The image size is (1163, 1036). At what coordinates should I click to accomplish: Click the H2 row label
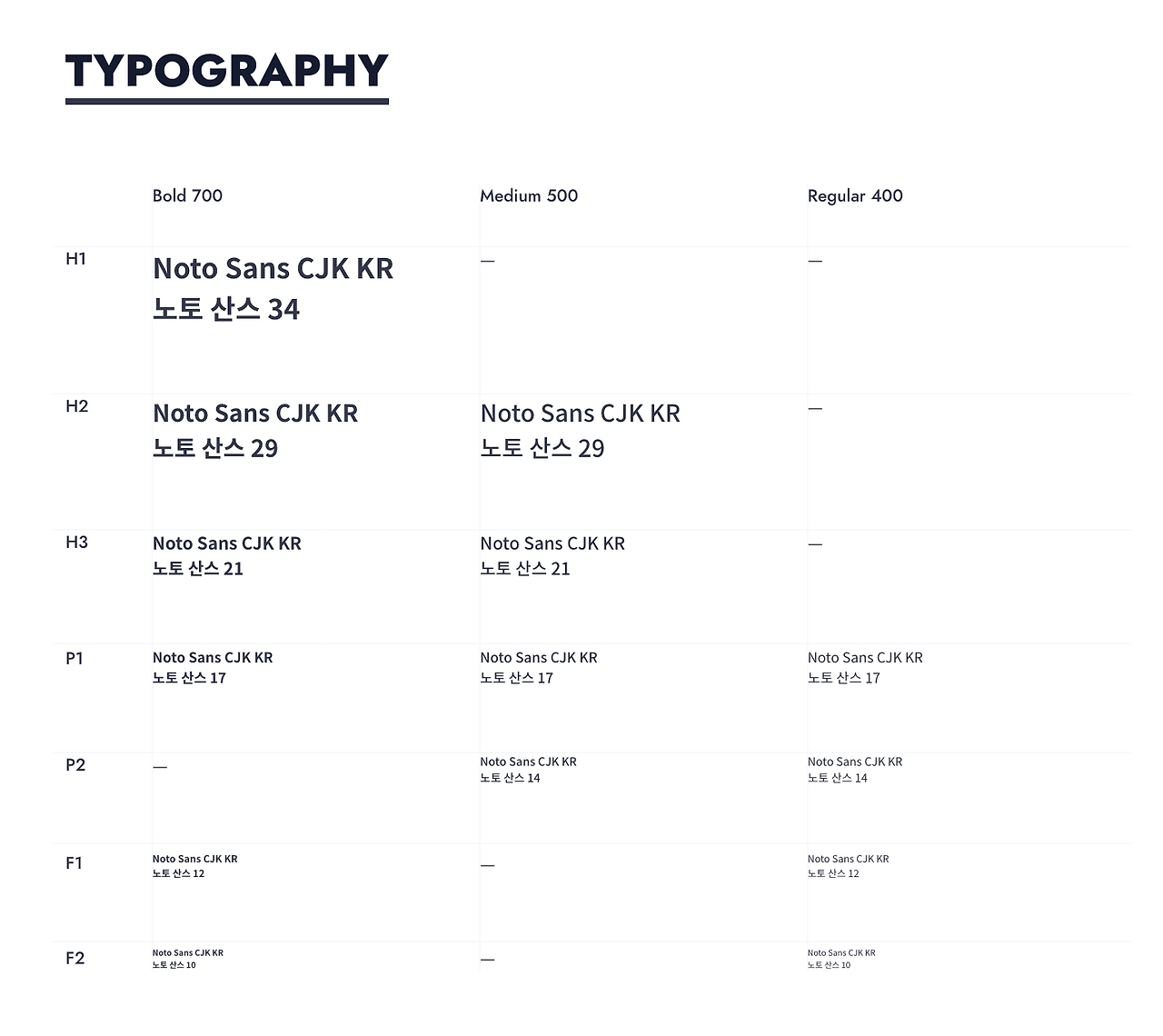tap(77, 406)
